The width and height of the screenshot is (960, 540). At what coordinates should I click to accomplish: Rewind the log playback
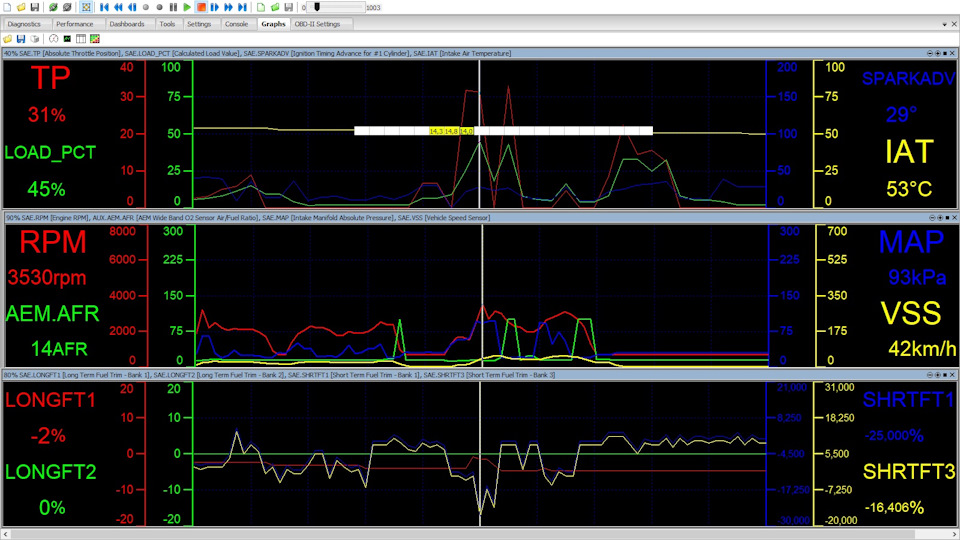(118, 7)
